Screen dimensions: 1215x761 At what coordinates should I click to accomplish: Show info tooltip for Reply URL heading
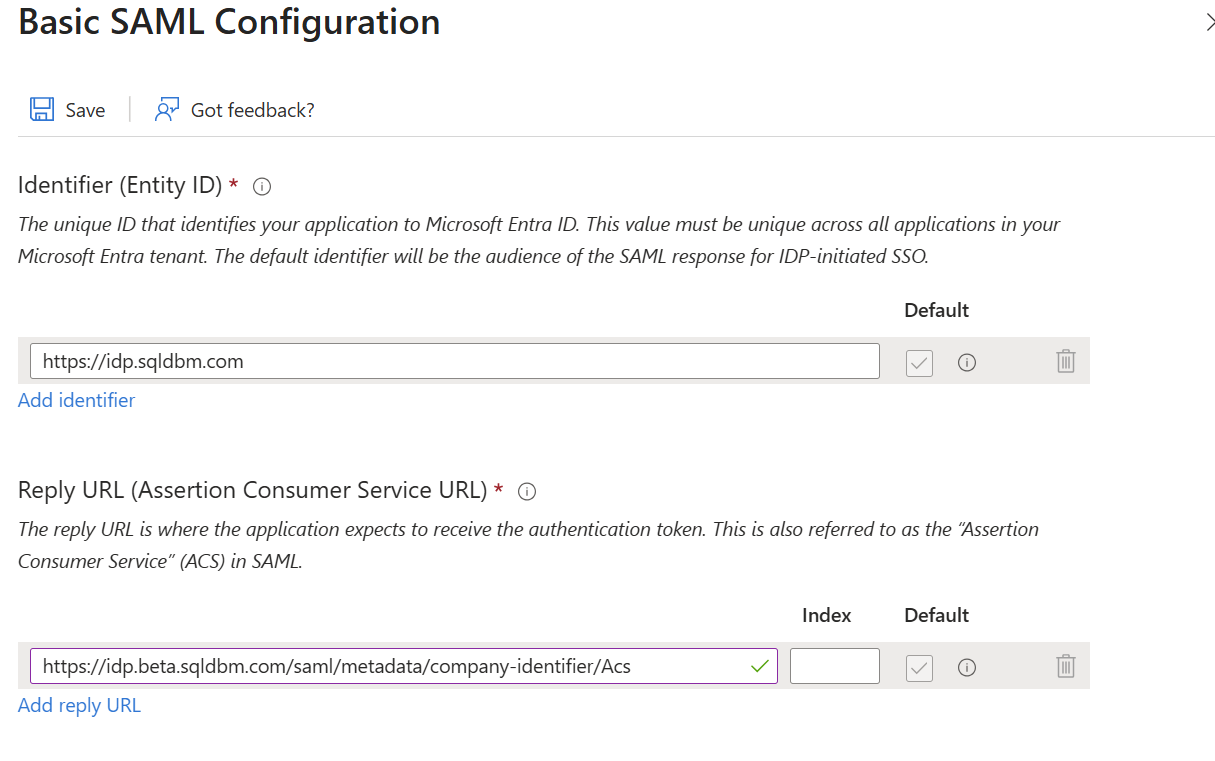point(528,491)
